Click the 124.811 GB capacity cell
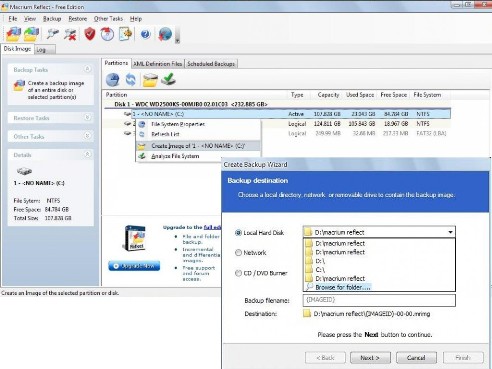 tap(327, 124)
